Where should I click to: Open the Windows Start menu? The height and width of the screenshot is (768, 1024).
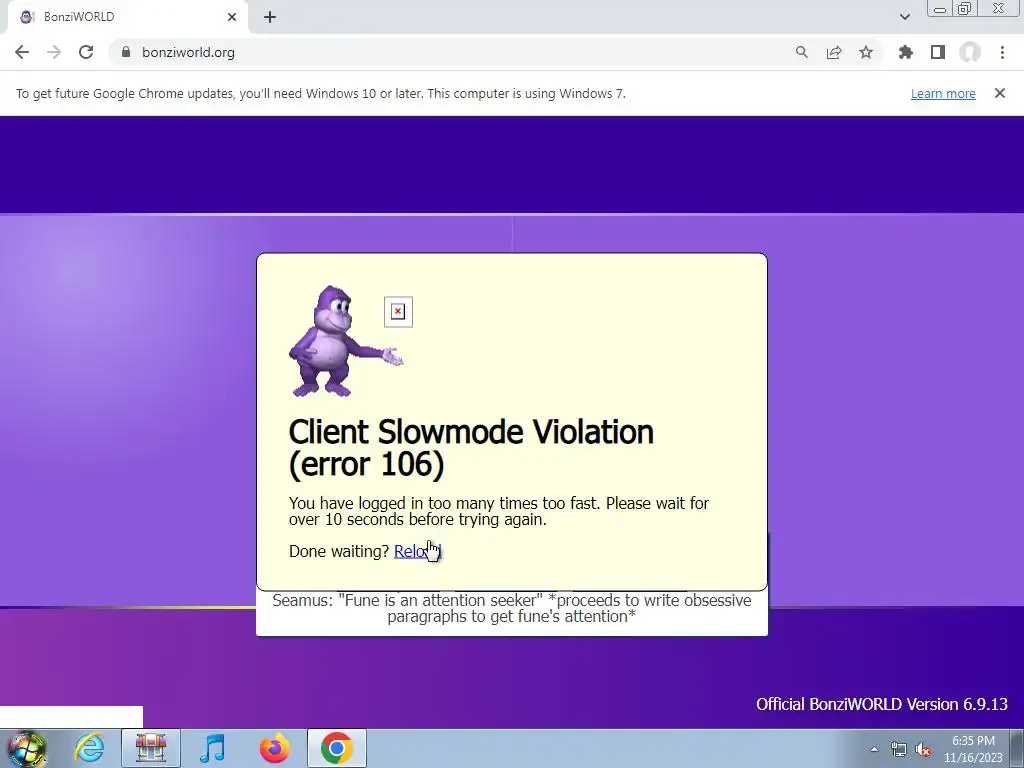pos(26,748)
